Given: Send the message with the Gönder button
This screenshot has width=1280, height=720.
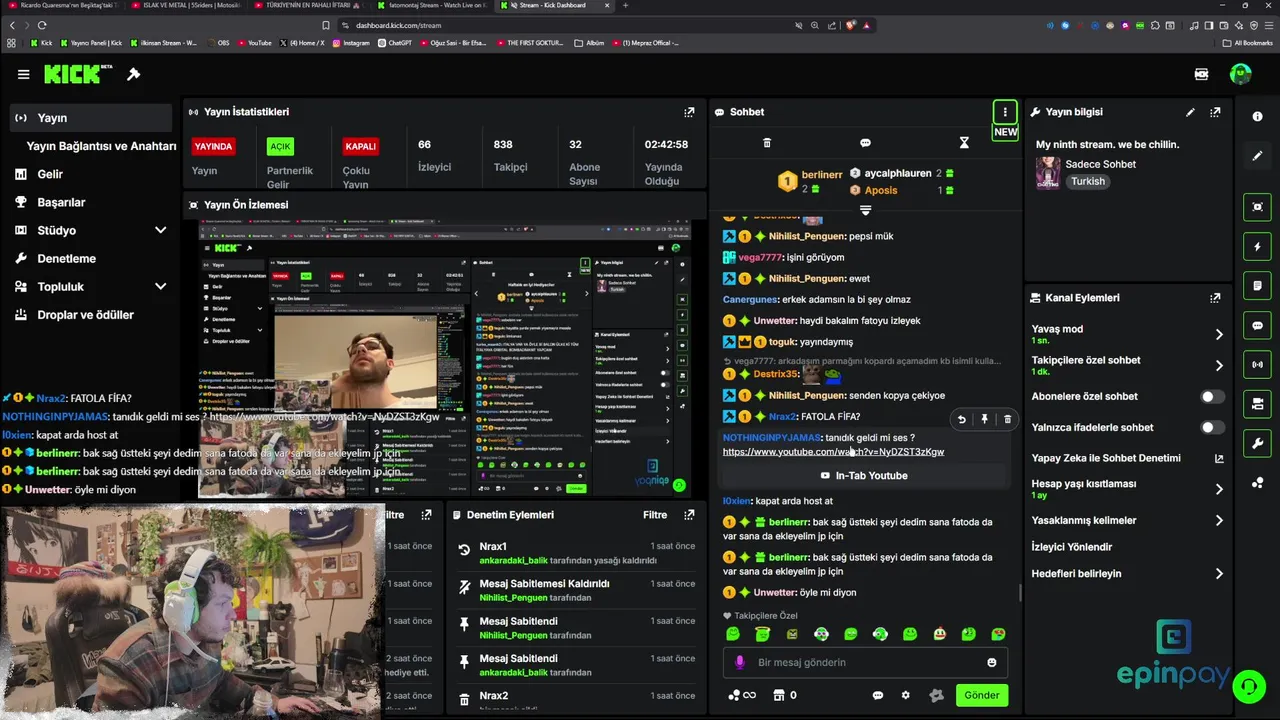Looking at the screenshot, I should [x=981, y=695].
